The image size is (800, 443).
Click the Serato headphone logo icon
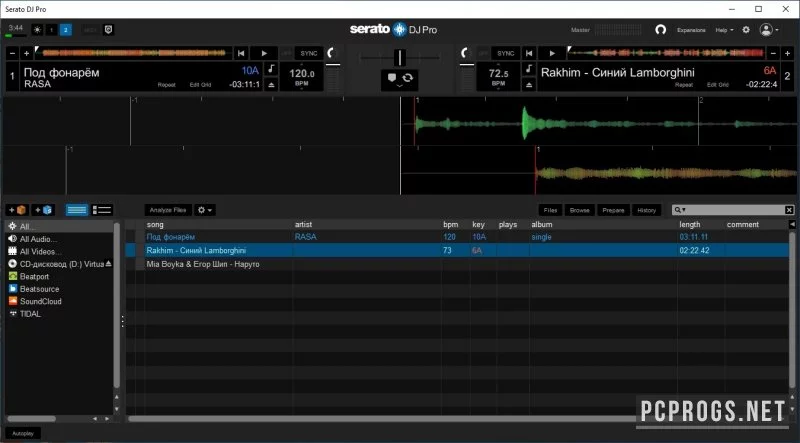tap(660, 30)
